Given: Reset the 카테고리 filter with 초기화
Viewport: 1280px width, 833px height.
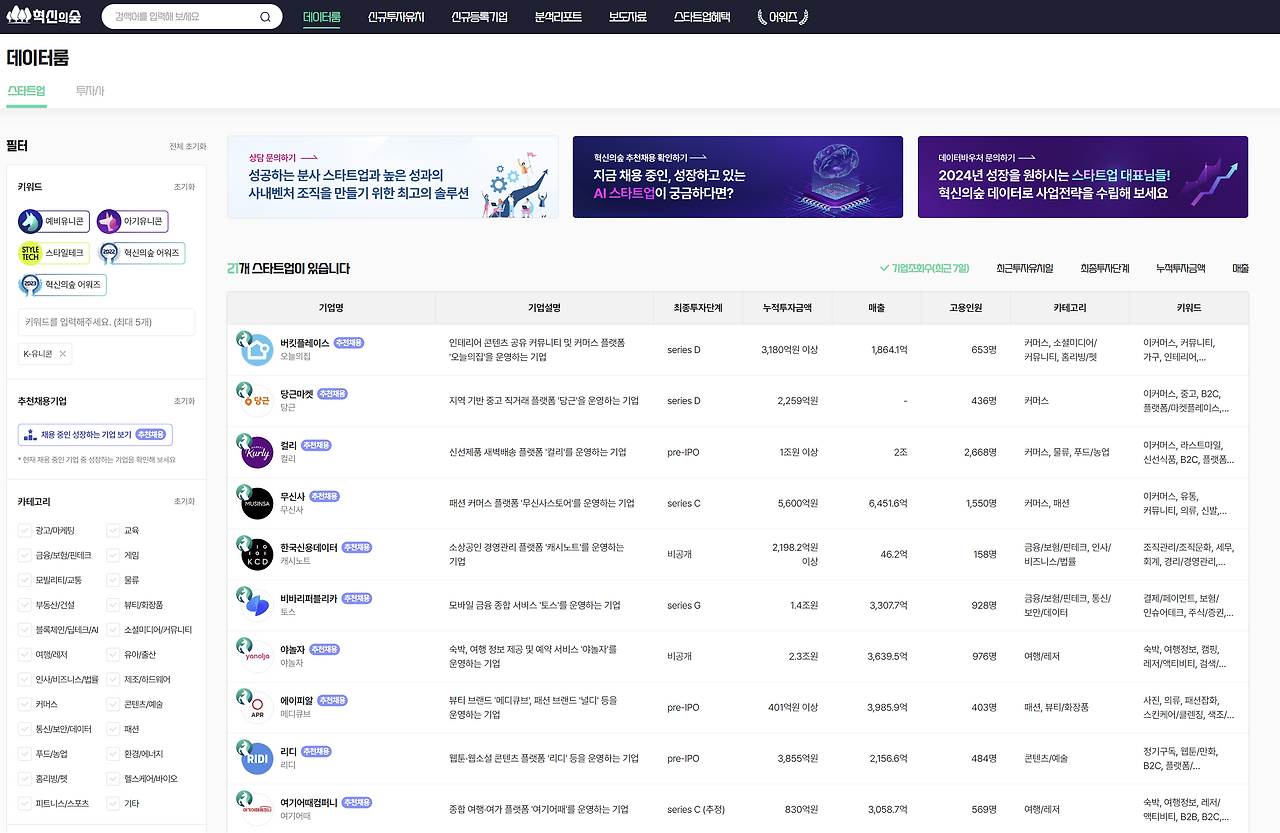Looking at the screenshot, I should pos(185,501).
